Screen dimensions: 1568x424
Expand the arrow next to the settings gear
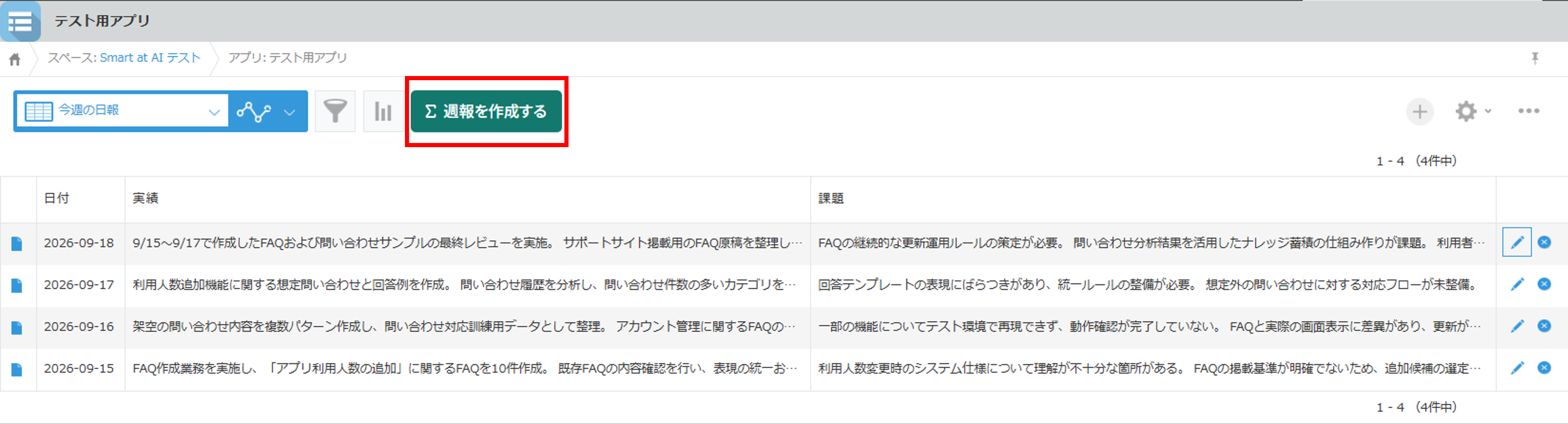coord(1488,112)
